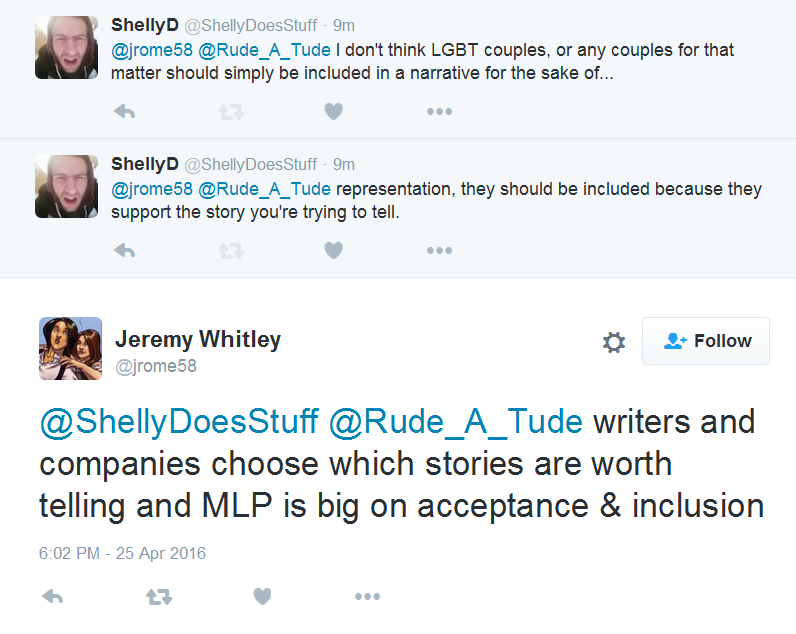The image size is (796, 634).
Task: Open the gear settings menu
Action: point(613,343)
